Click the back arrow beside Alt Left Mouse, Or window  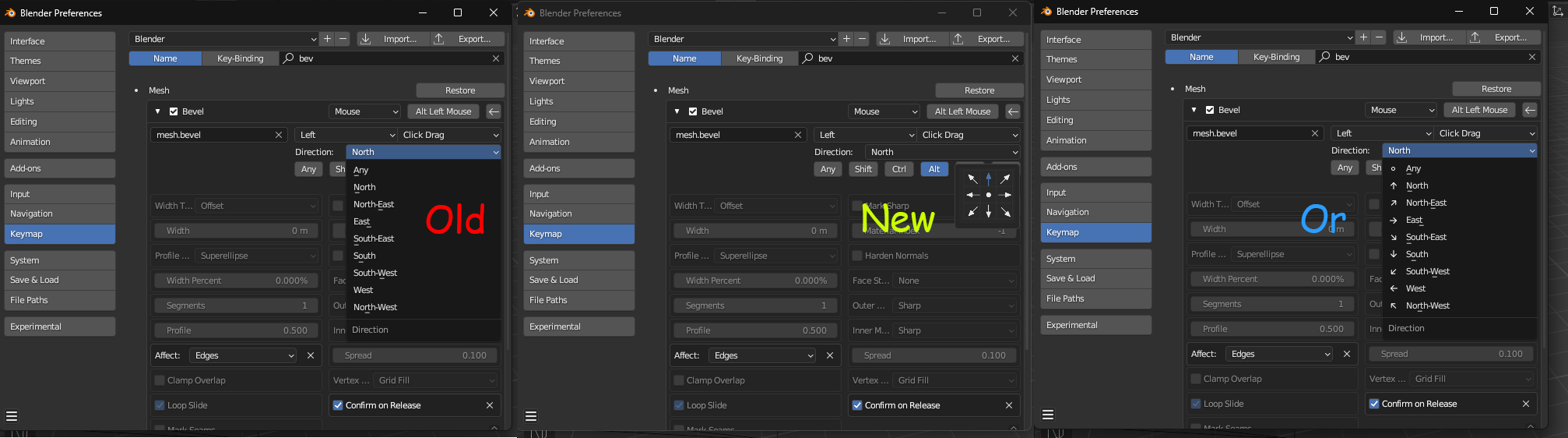click(1530, 110)
